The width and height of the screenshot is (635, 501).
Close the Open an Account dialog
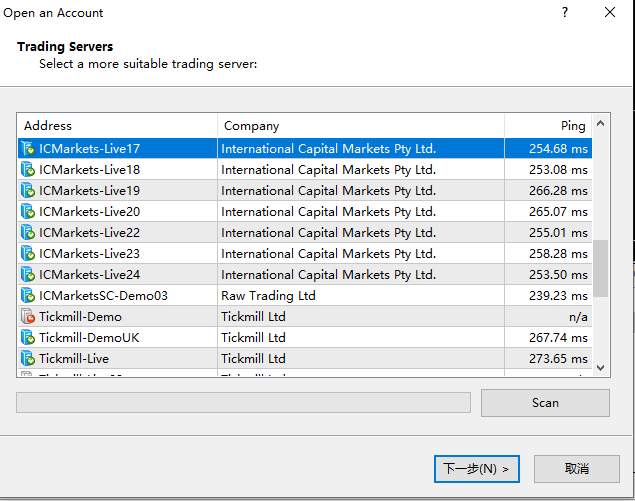(610, 13)
